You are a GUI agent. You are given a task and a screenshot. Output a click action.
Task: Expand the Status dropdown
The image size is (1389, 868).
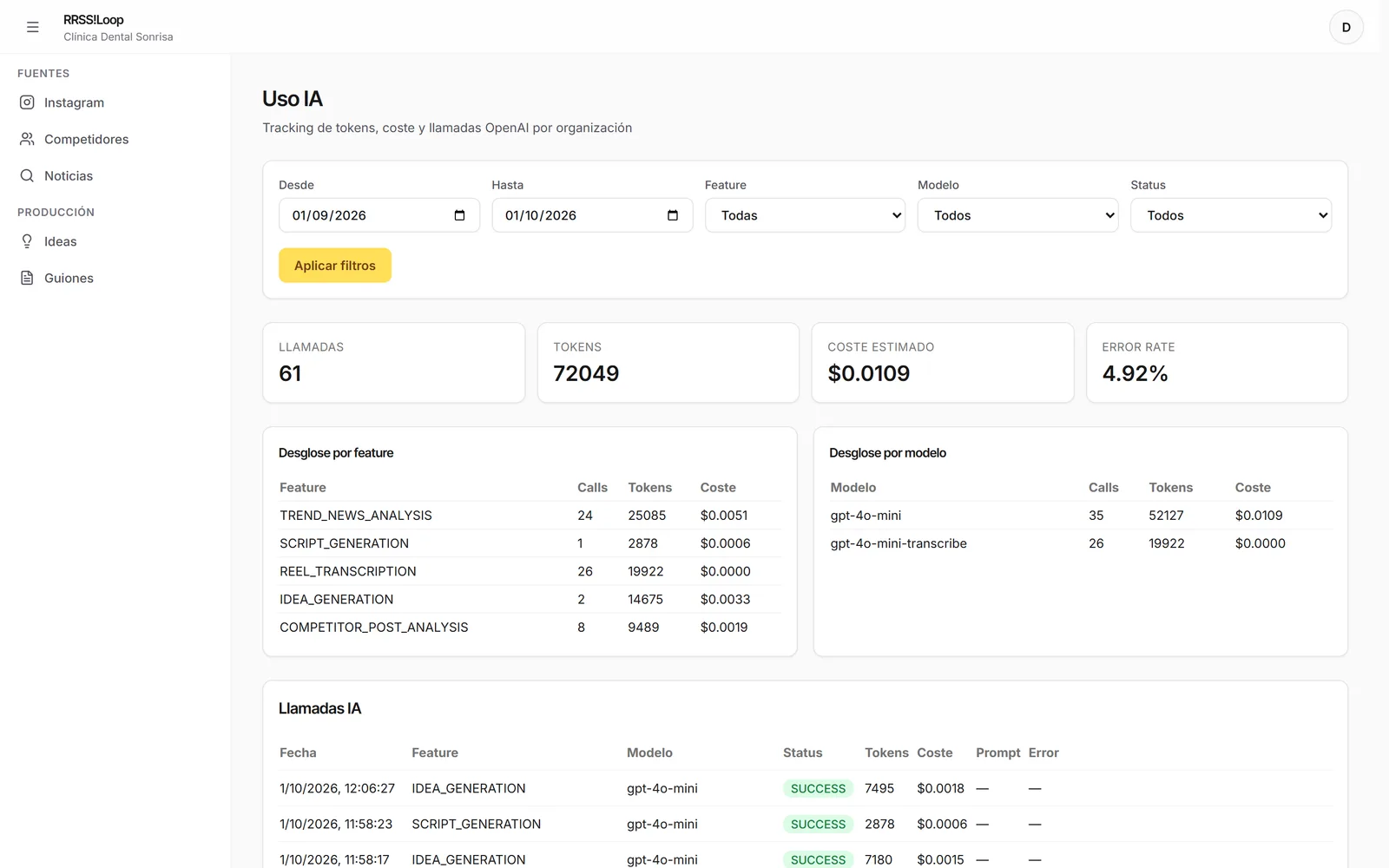pos(1231,215)
